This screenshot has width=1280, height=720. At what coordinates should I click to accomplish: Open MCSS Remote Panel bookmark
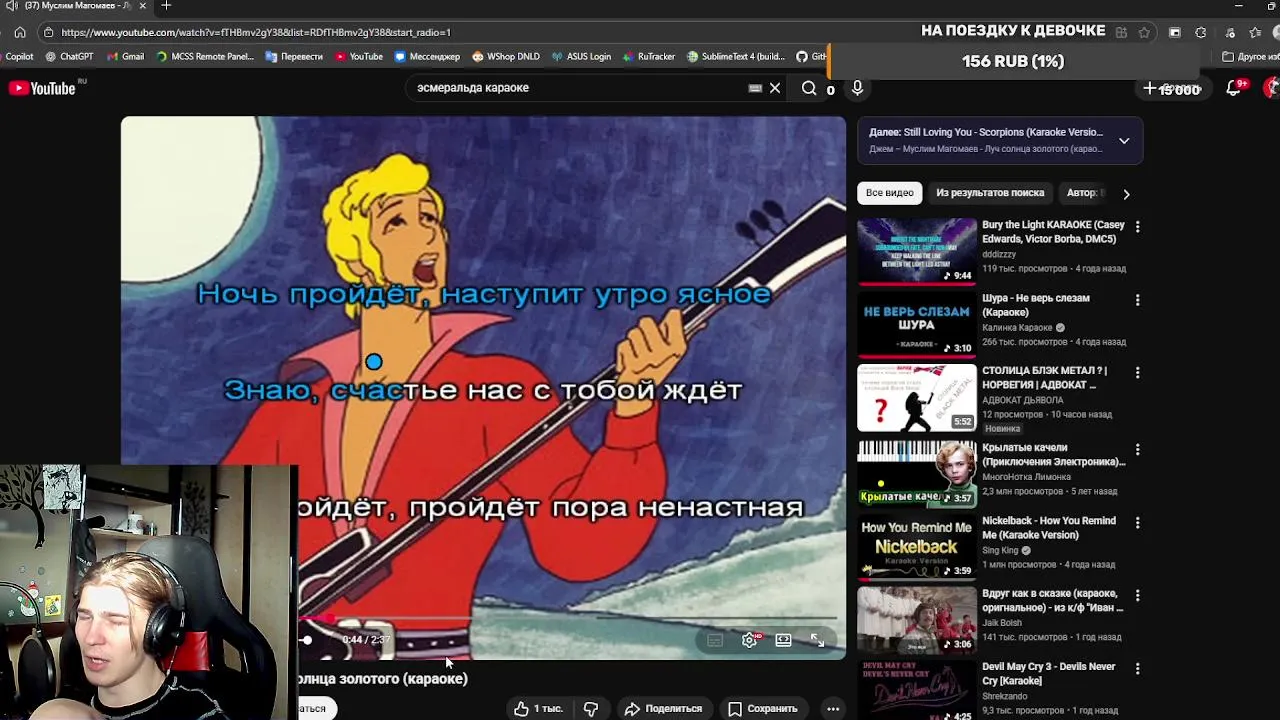point(205,57)
